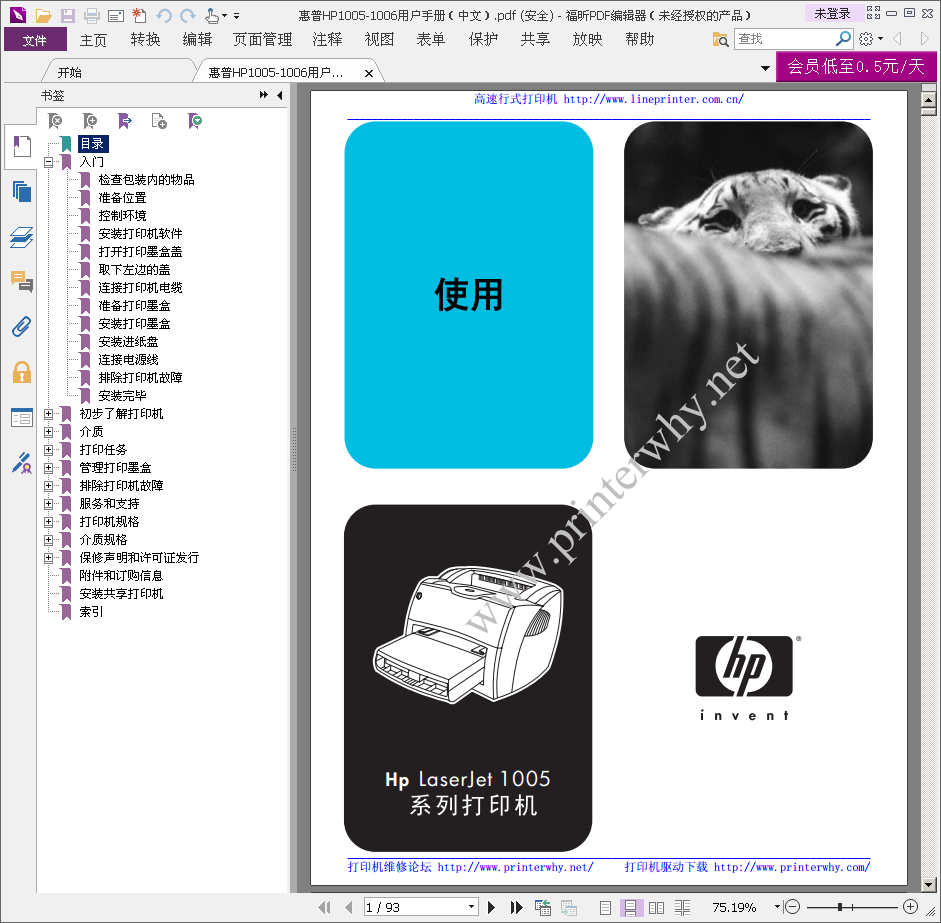Select the Hand tool icon
The height and width of the screenshot is (923, 941).
click(x=212, y=16)
